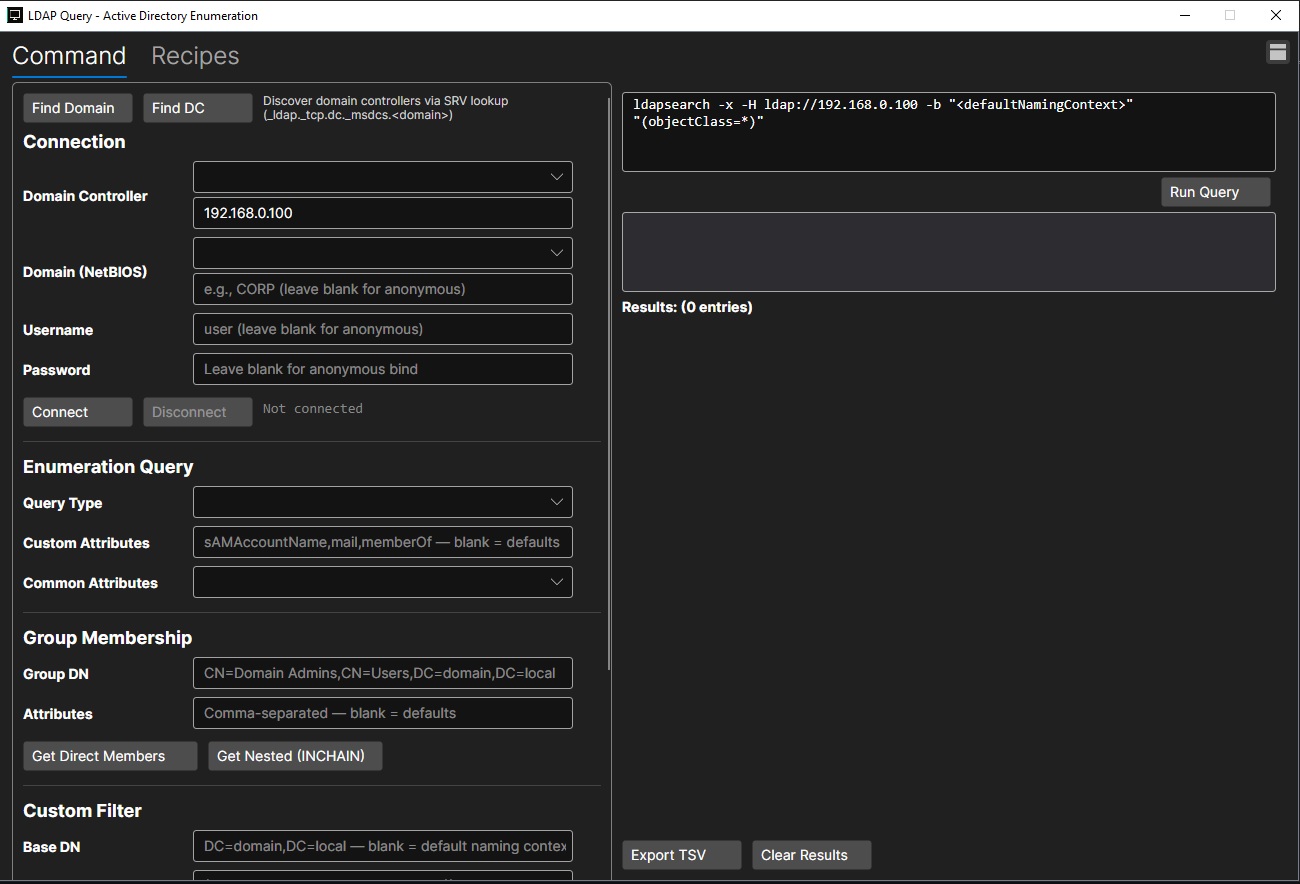The height and width of the screenshot is (884, 1300).
Task: Click the Custom Attributes field
Action: pyautogui.click(x=383, y=542)
